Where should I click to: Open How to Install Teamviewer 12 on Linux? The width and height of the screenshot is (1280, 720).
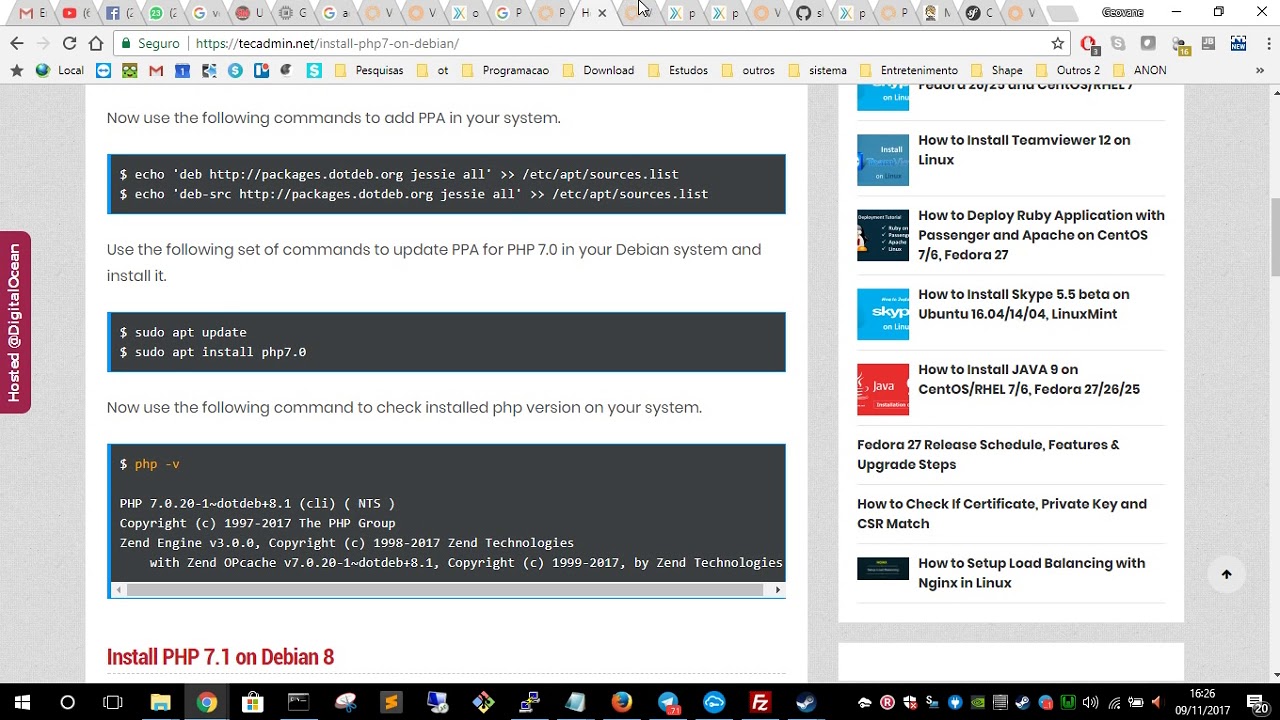point(1024,150)
